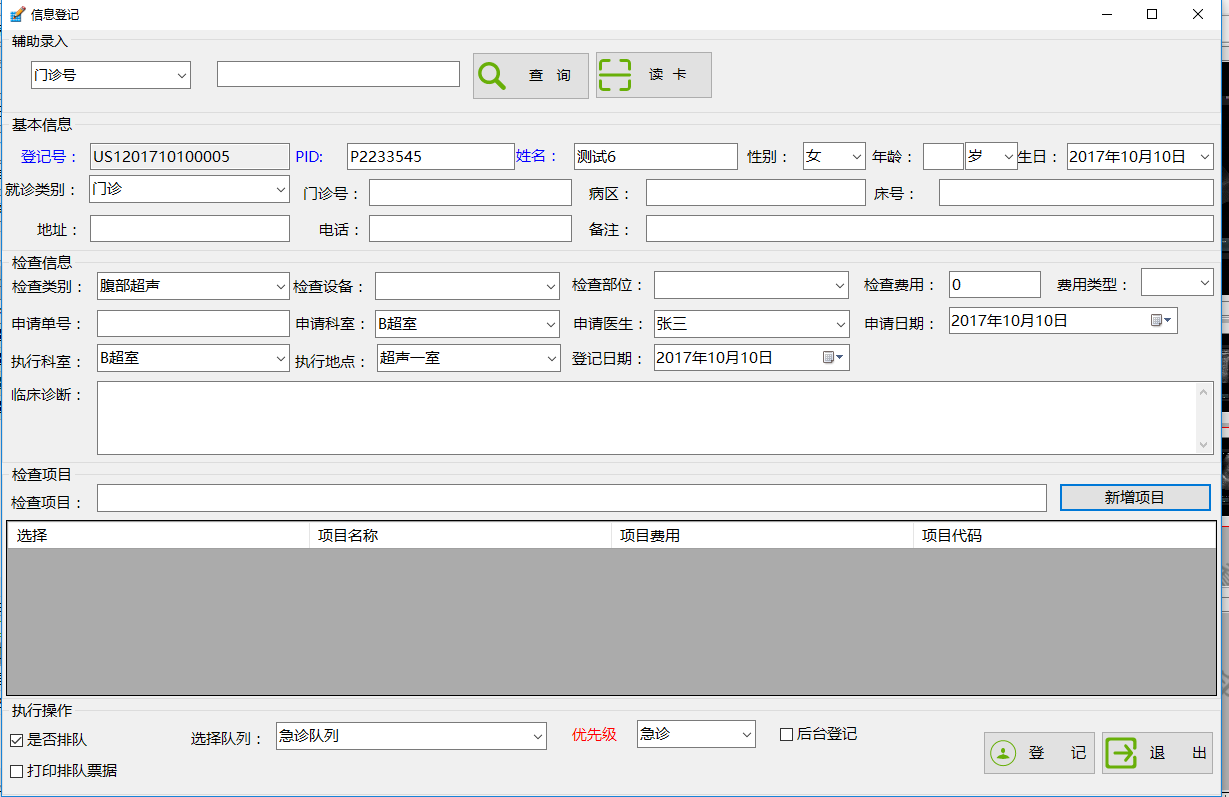Screen dimensions: 1229x797
Task: Click the 项目名称 column header
Action: (x=460, y=536)
